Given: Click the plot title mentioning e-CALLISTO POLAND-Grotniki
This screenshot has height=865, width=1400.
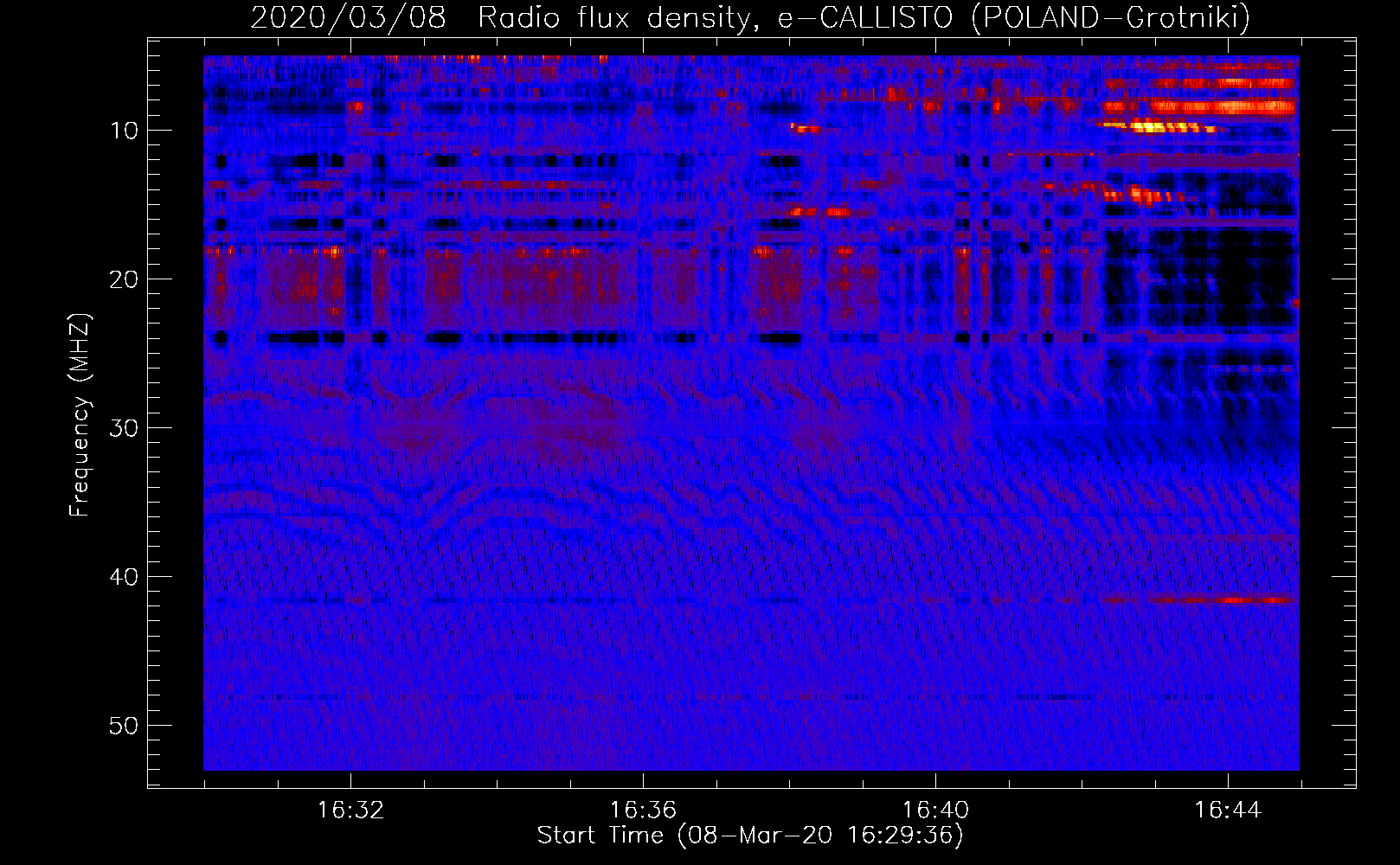Looking at the screenshot, I should (750, 17).
